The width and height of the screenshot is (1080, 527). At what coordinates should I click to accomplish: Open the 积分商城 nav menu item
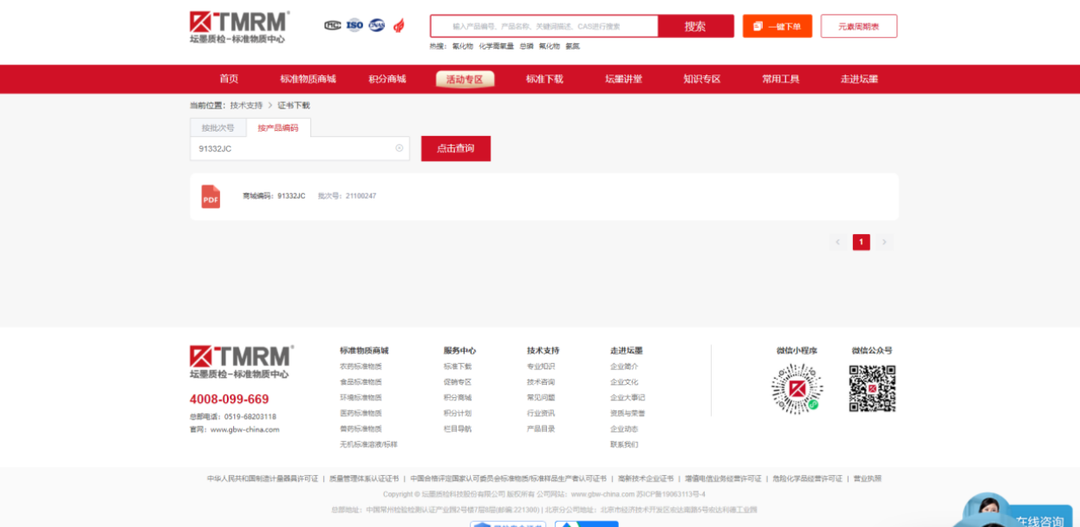(x=387, y=79)
